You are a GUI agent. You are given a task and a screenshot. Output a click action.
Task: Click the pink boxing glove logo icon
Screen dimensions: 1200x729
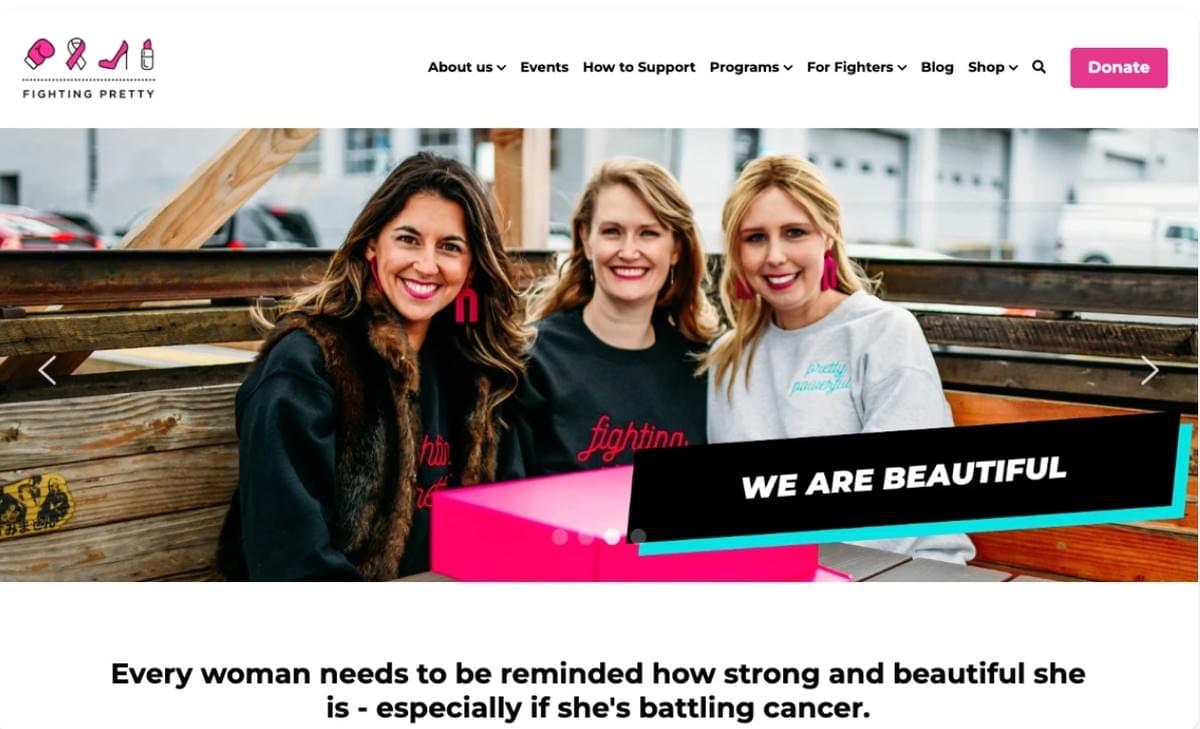pyautogui.click(x=39, y=53)
